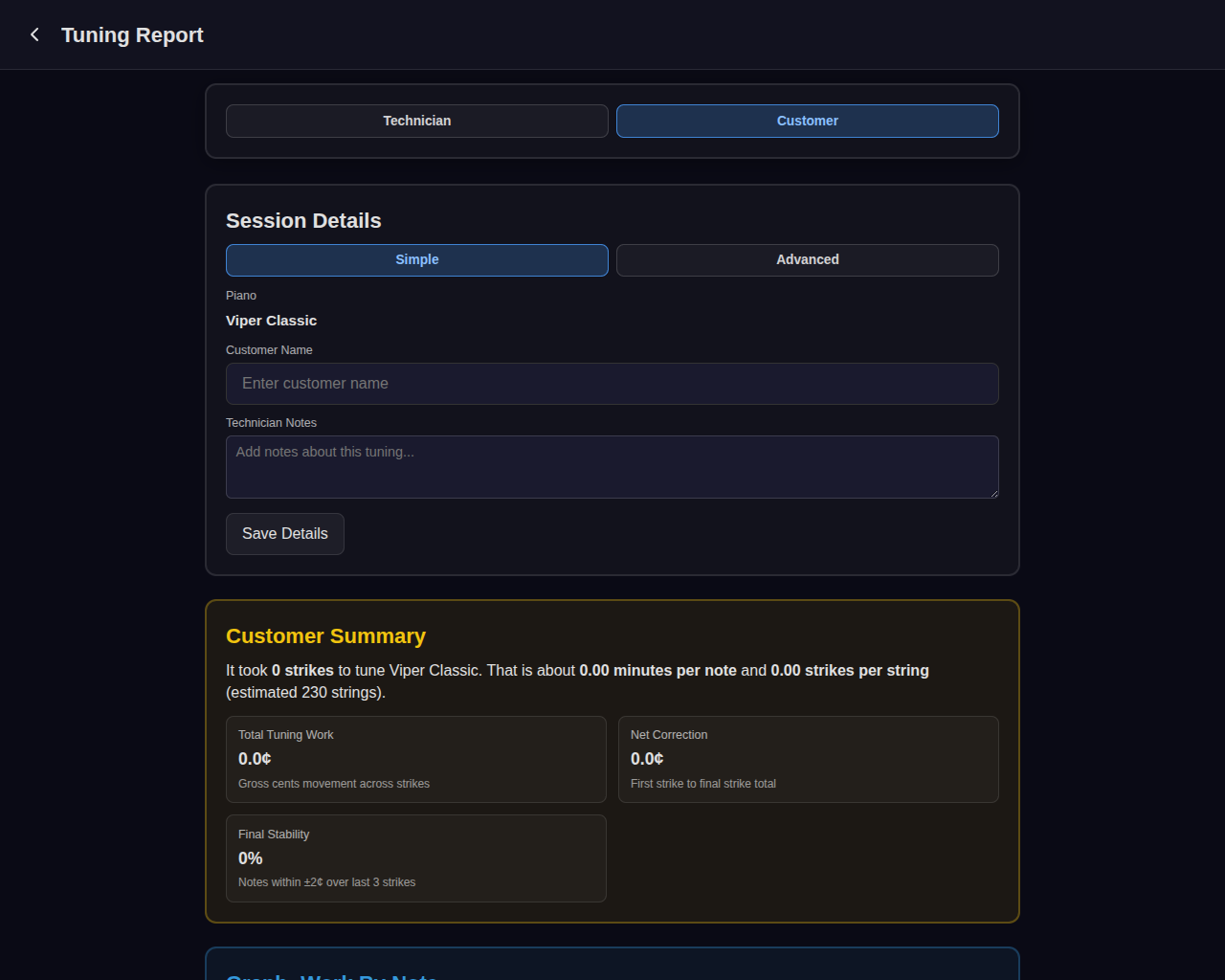This screenshot has height=980, width=1225.
Task: Open the Total Tuning Work card
Action: pos(415,759)
